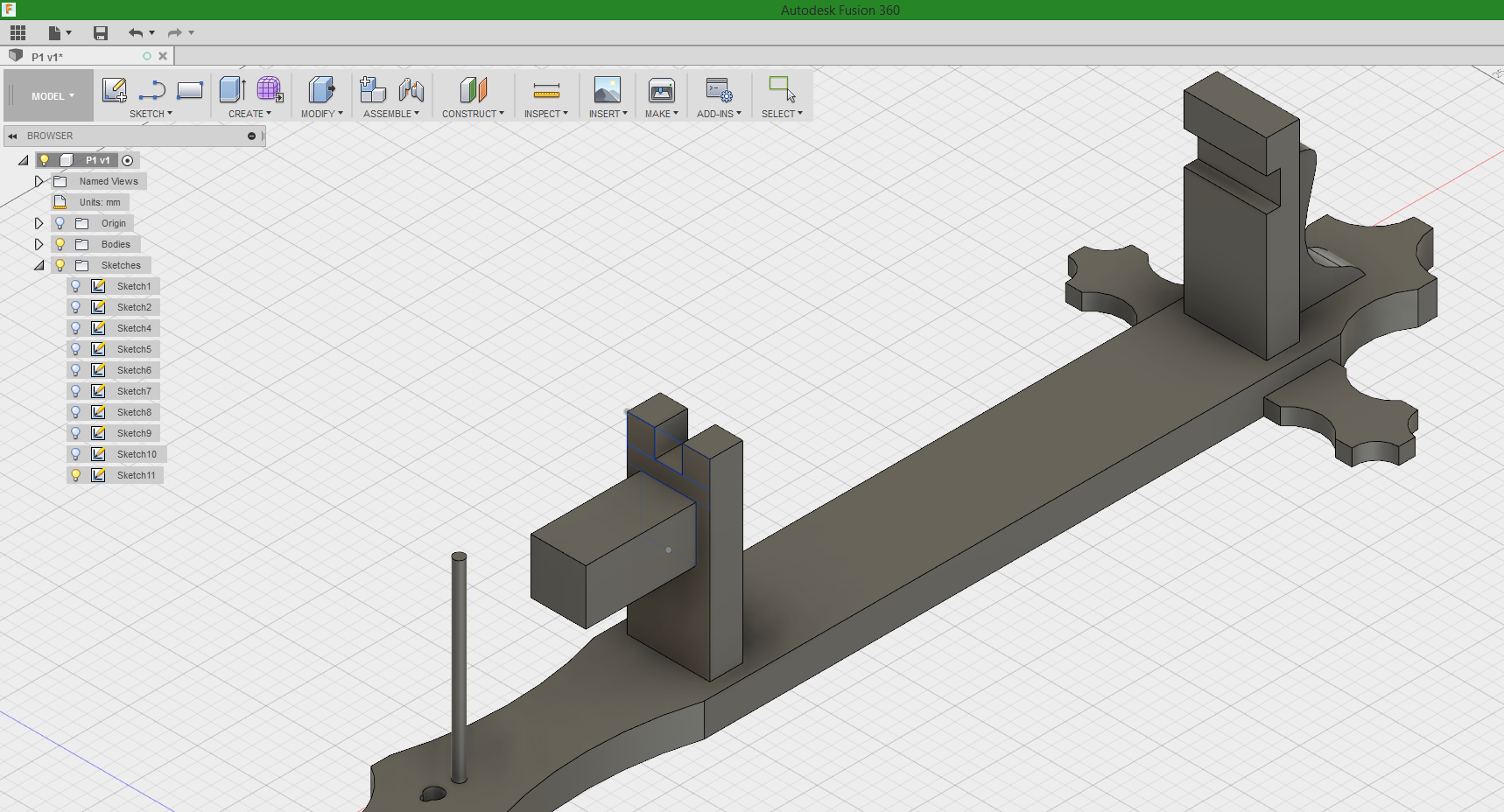Redo the last undone action

[175, 33]
